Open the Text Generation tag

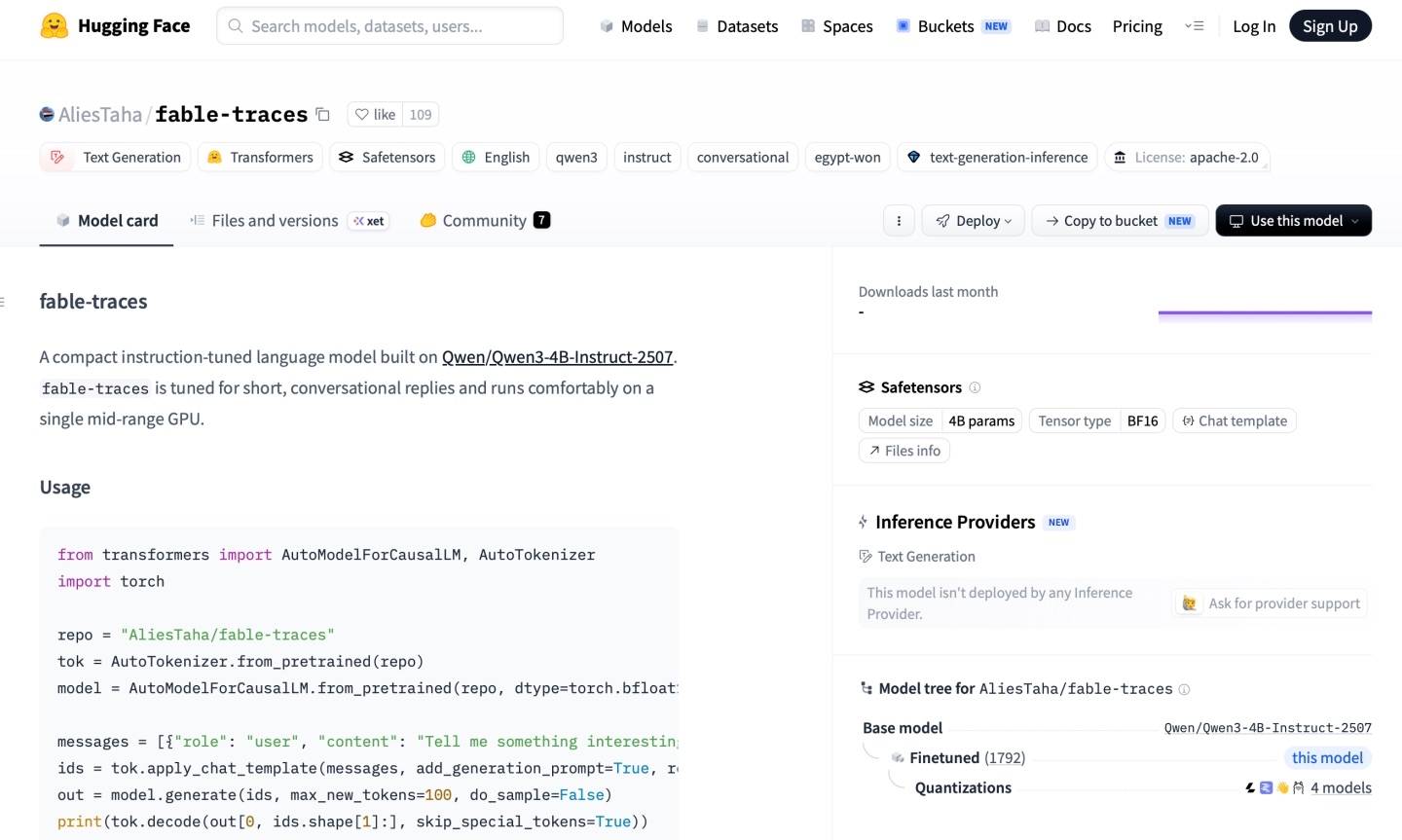tap(116, 158)
